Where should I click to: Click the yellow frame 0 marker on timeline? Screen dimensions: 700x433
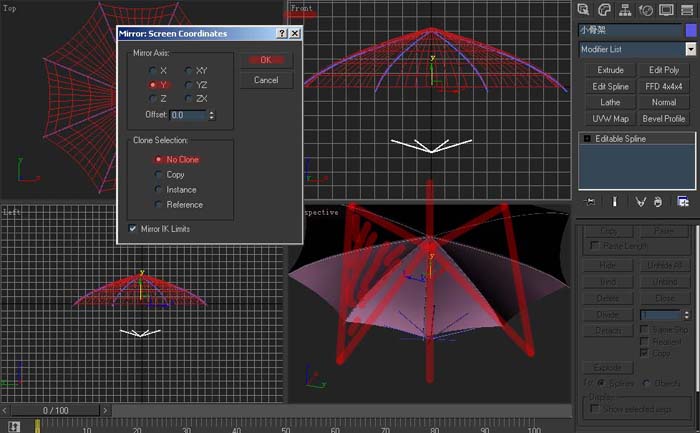(38, 426)
